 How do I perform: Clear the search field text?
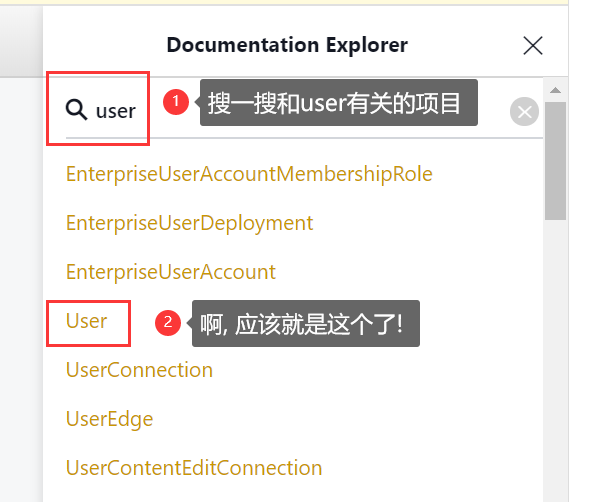point(524,112)
